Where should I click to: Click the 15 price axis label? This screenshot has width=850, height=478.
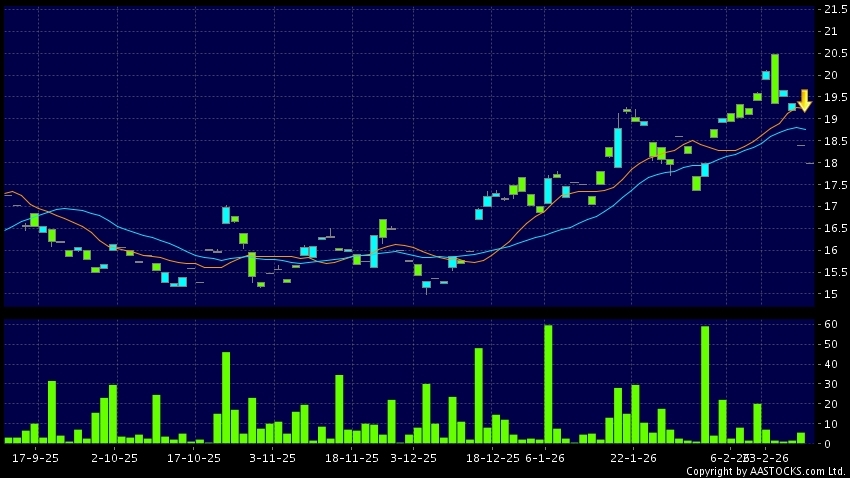pos(828,294)
